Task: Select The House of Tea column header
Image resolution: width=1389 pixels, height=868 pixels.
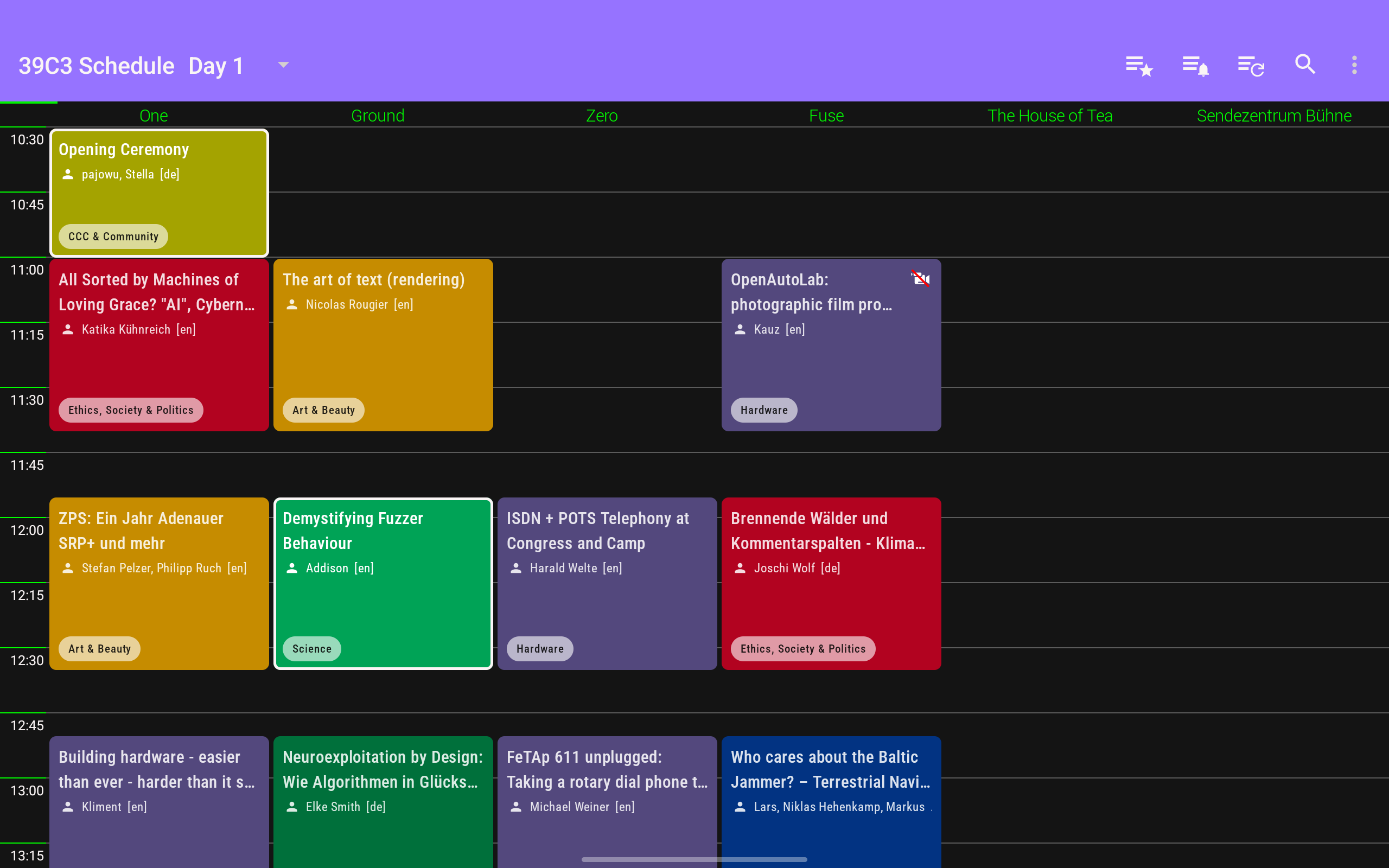Action: [x=1050, y=116]
